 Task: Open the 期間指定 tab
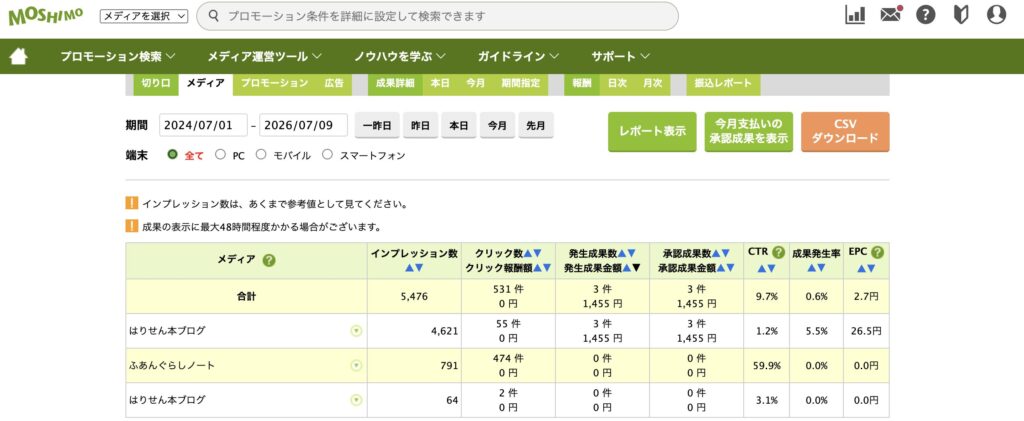coord(520,84)
